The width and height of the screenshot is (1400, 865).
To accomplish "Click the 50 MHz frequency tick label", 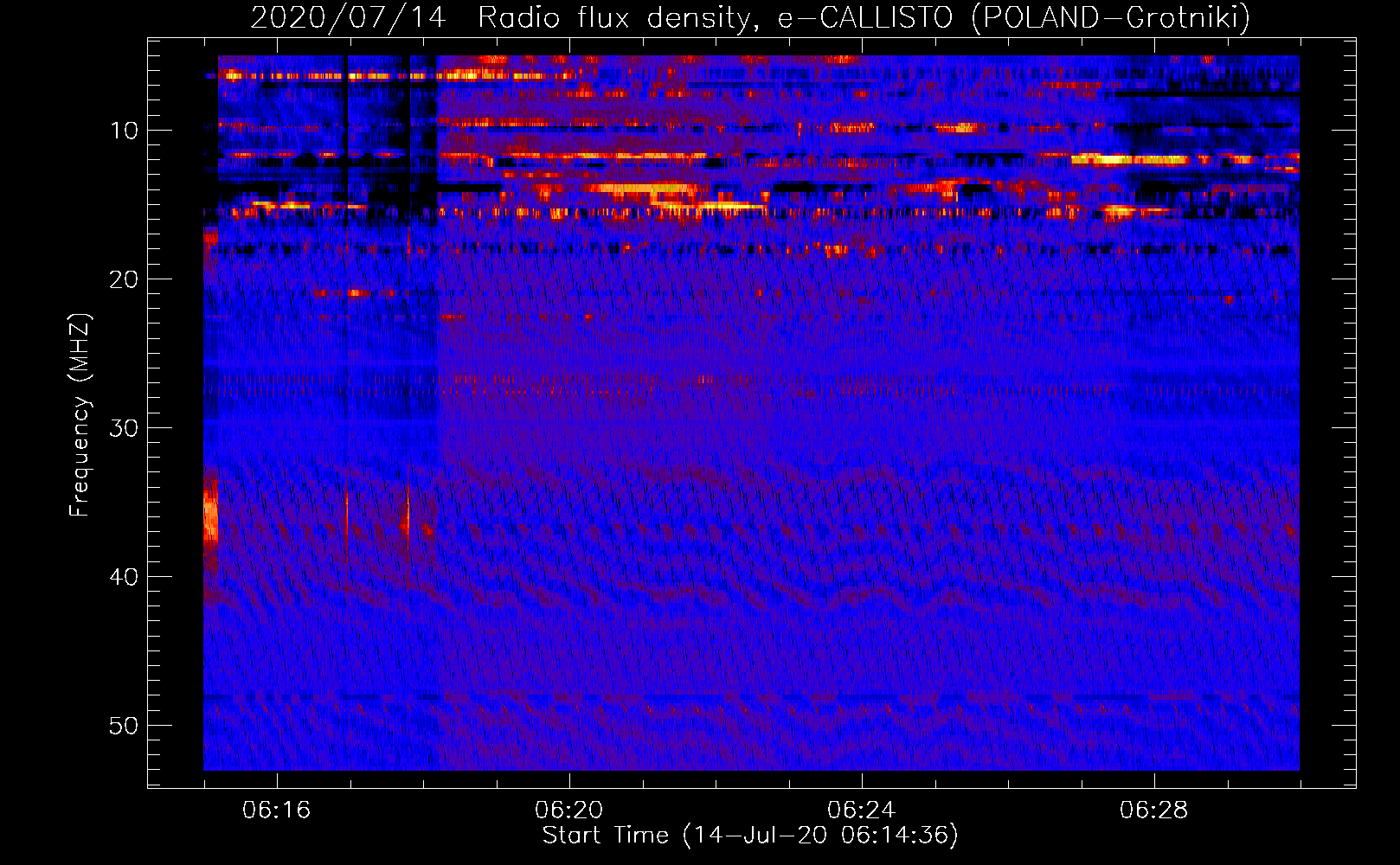I will point(125,726).
